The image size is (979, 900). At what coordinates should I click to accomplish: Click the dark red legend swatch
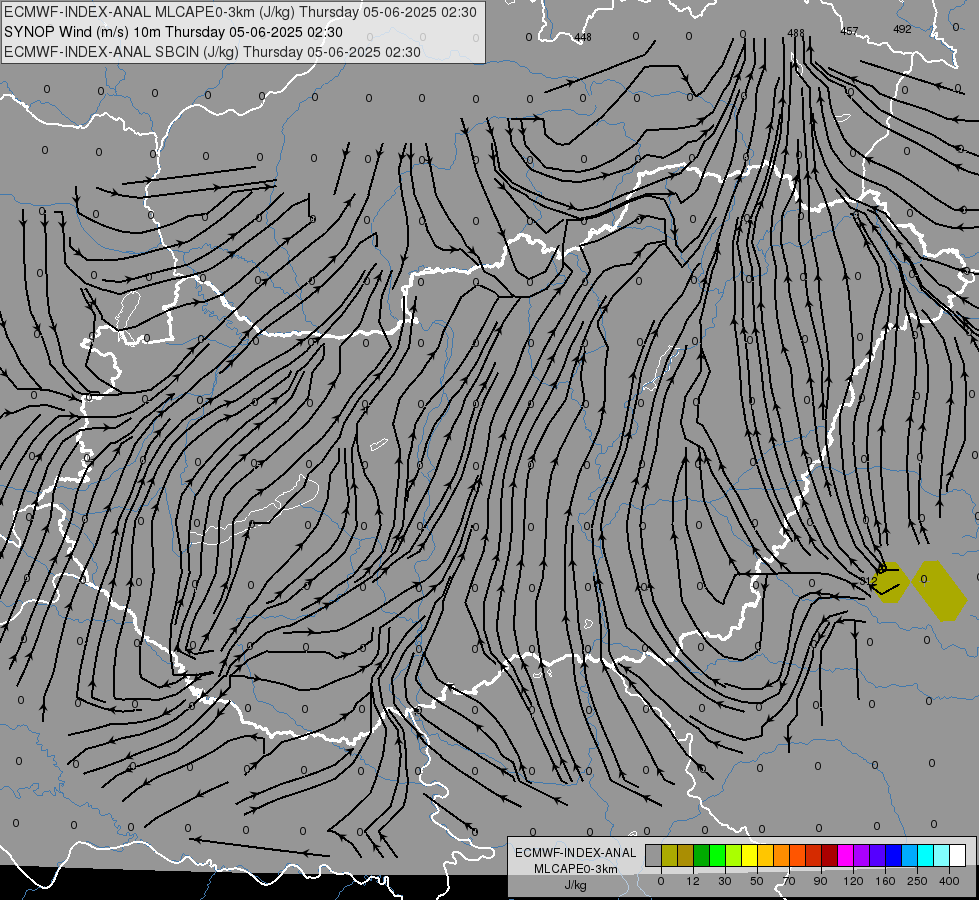click(830, 855)
